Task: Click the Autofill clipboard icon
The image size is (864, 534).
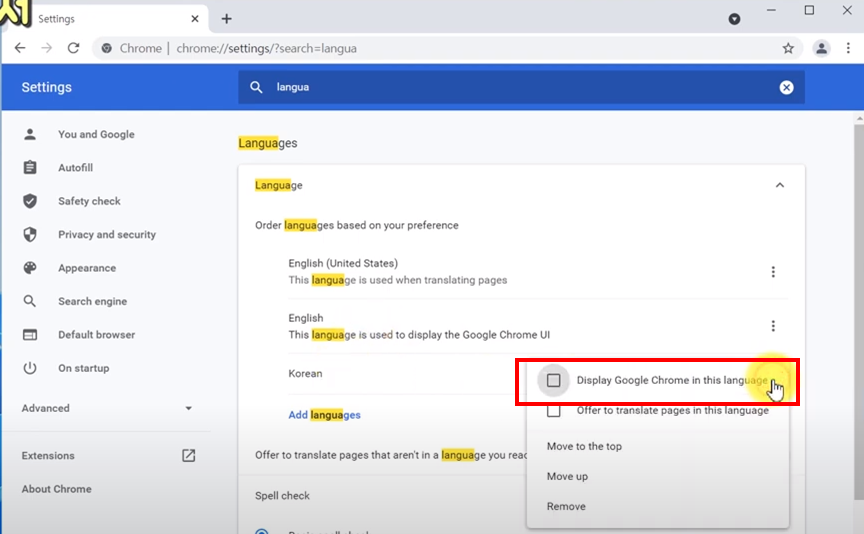Action: click(x=30, y=168)
